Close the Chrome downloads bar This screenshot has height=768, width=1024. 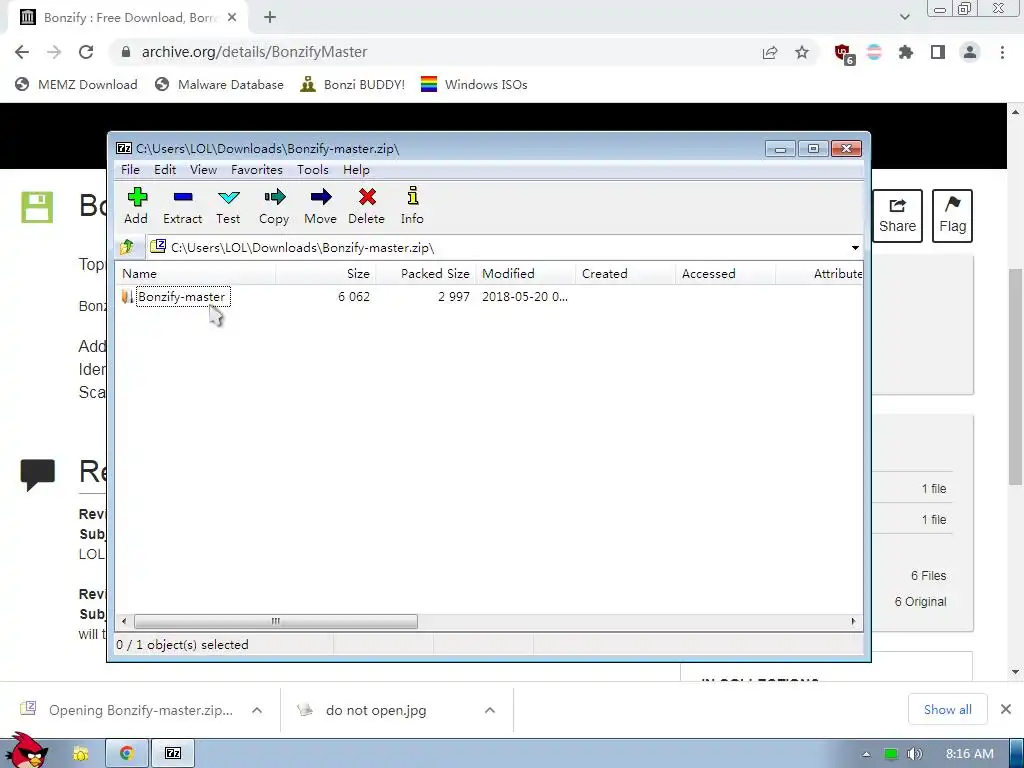coord(1006,709)
